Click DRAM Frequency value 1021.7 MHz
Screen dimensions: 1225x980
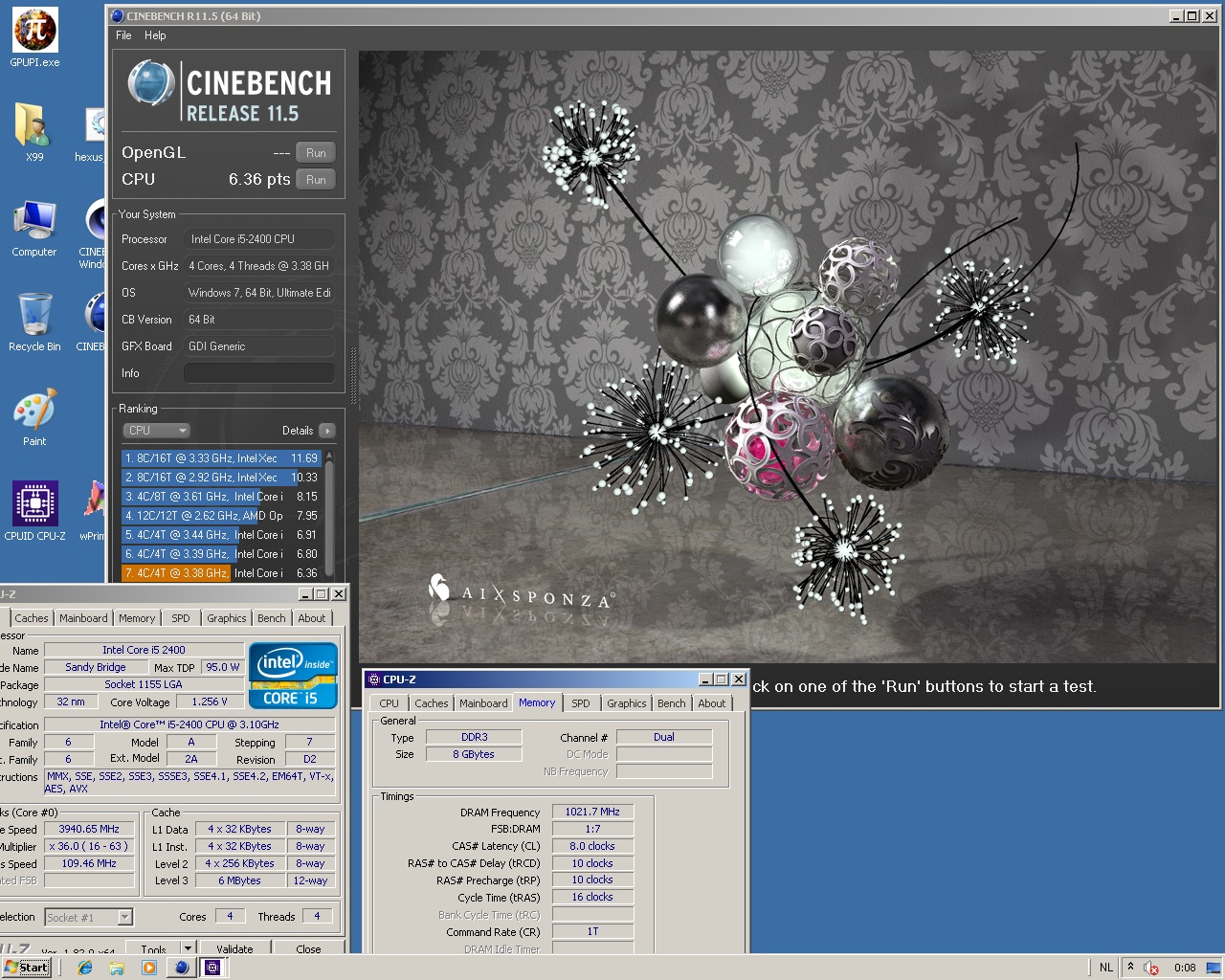coord(592,812)
